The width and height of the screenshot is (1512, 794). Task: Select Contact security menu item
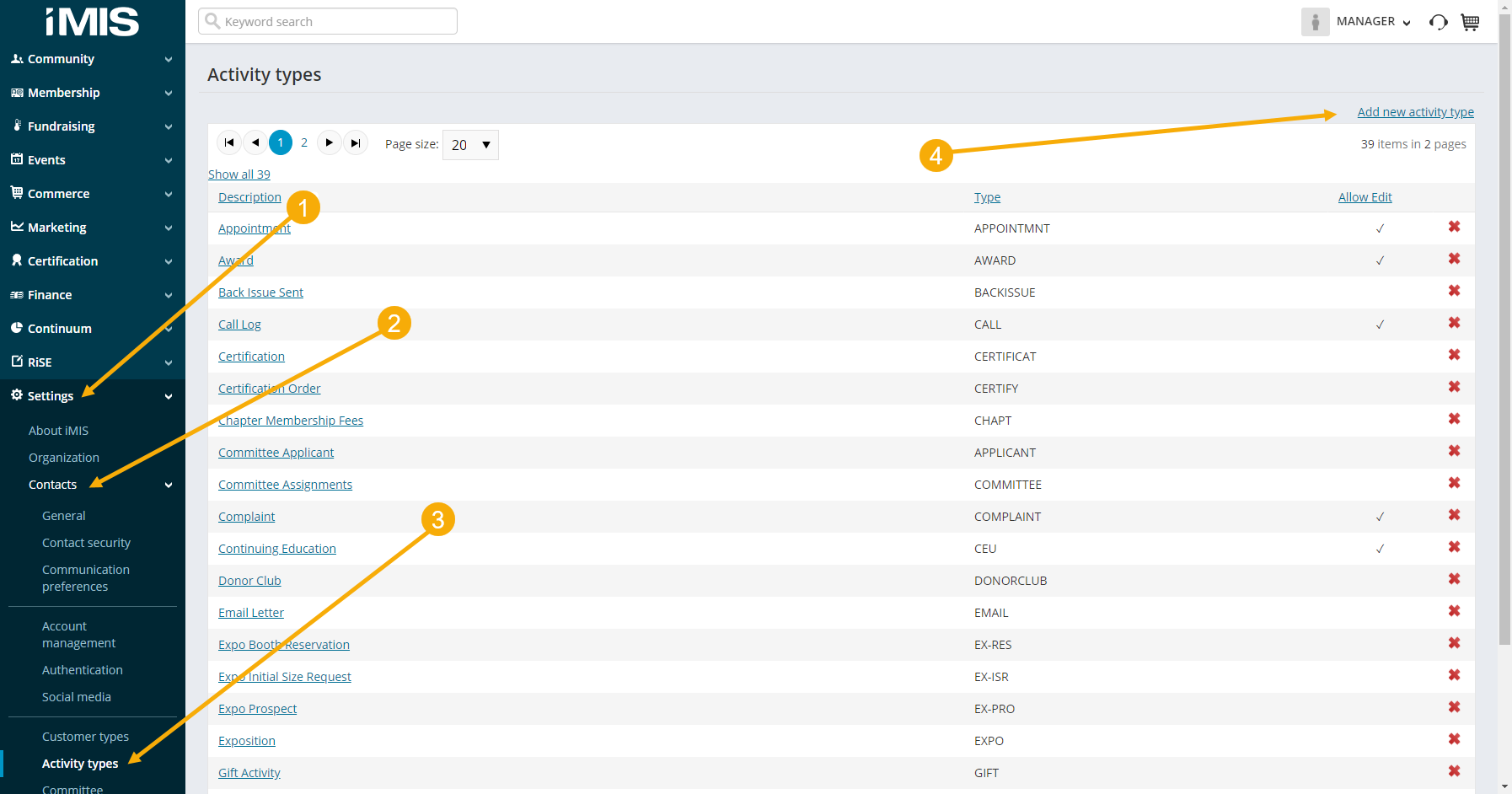click(86, 543)
